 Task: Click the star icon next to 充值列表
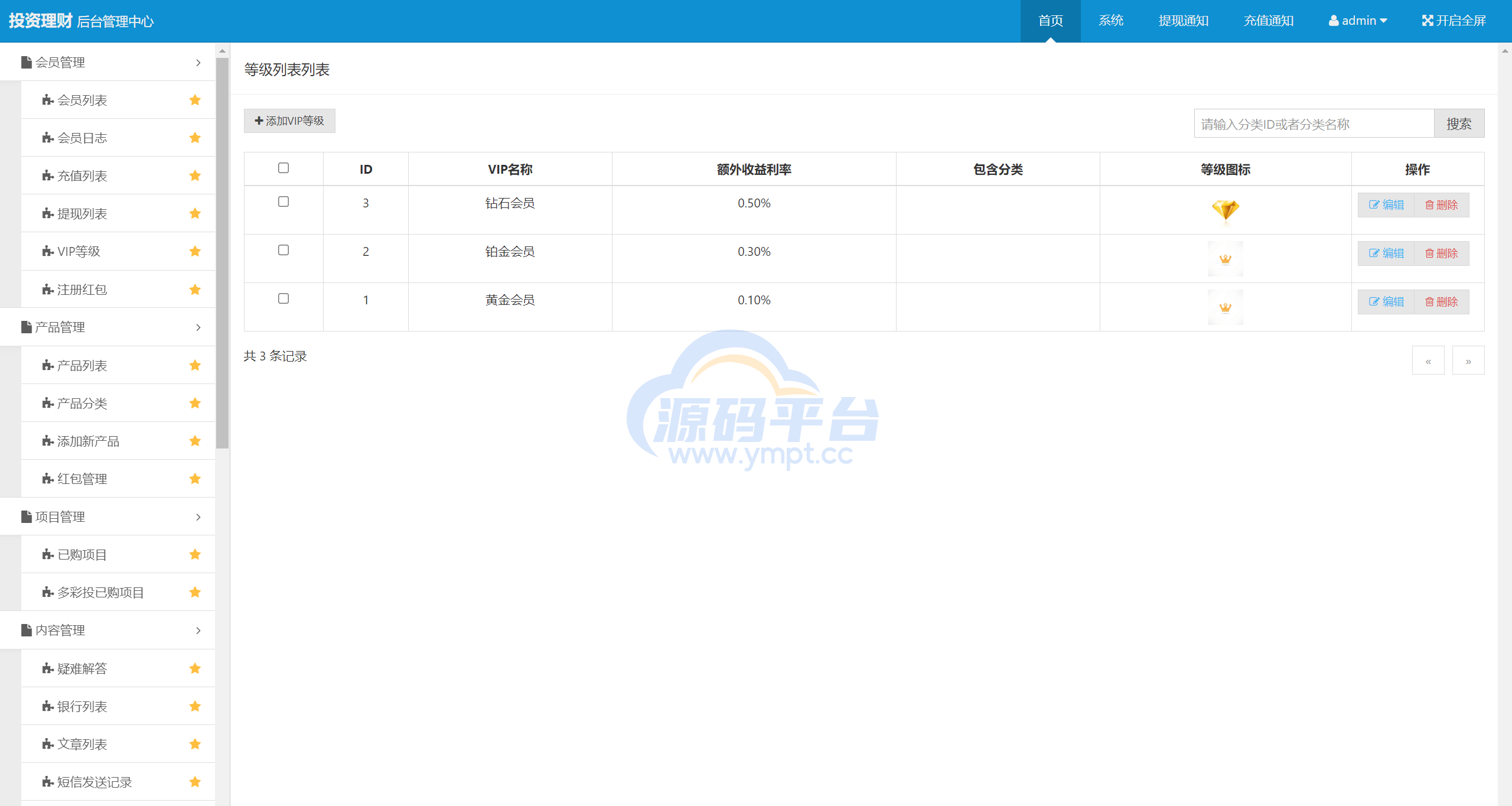[x=195, y=175]
